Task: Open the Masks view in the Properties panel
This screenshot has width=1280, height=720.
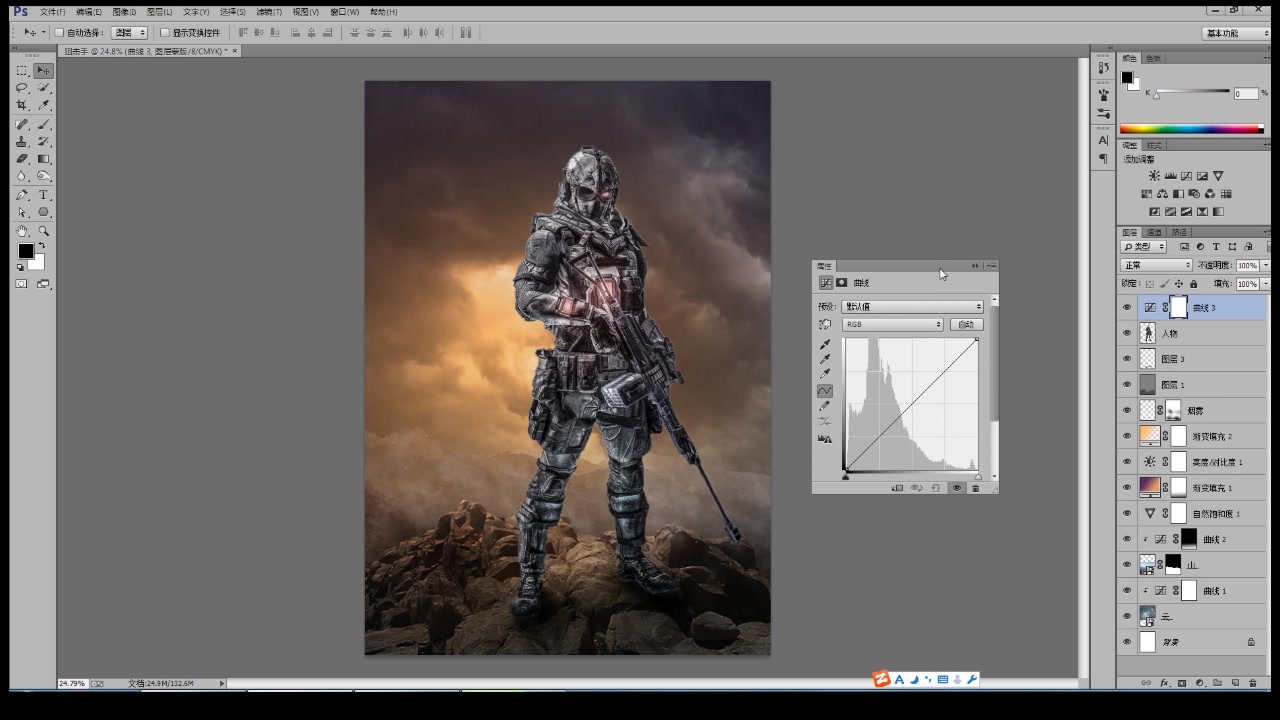Action: (842, 283)
